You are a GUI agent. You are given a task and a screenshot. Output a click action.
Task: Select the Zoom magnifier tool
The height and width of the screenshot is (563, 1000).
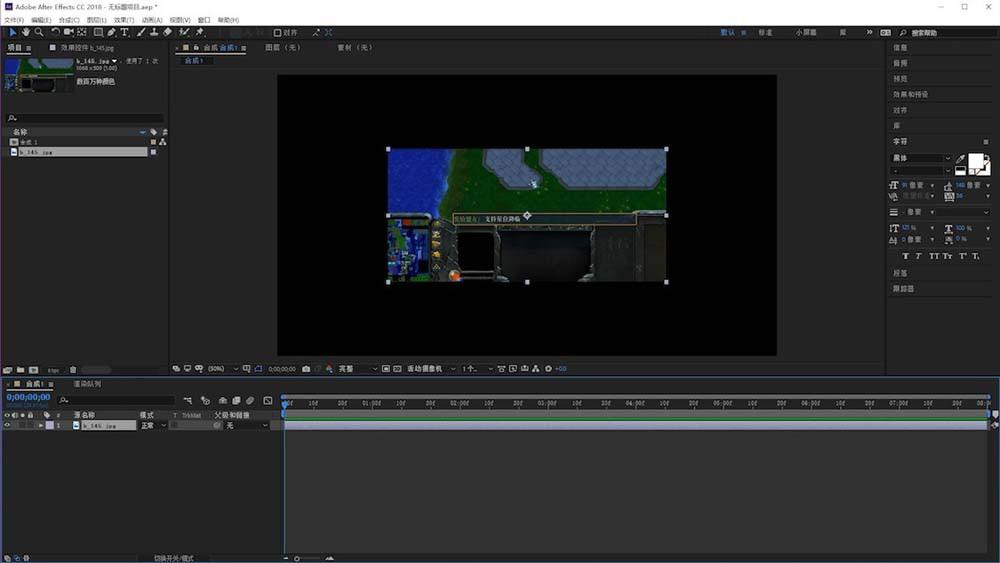click(x=39, y=32)
